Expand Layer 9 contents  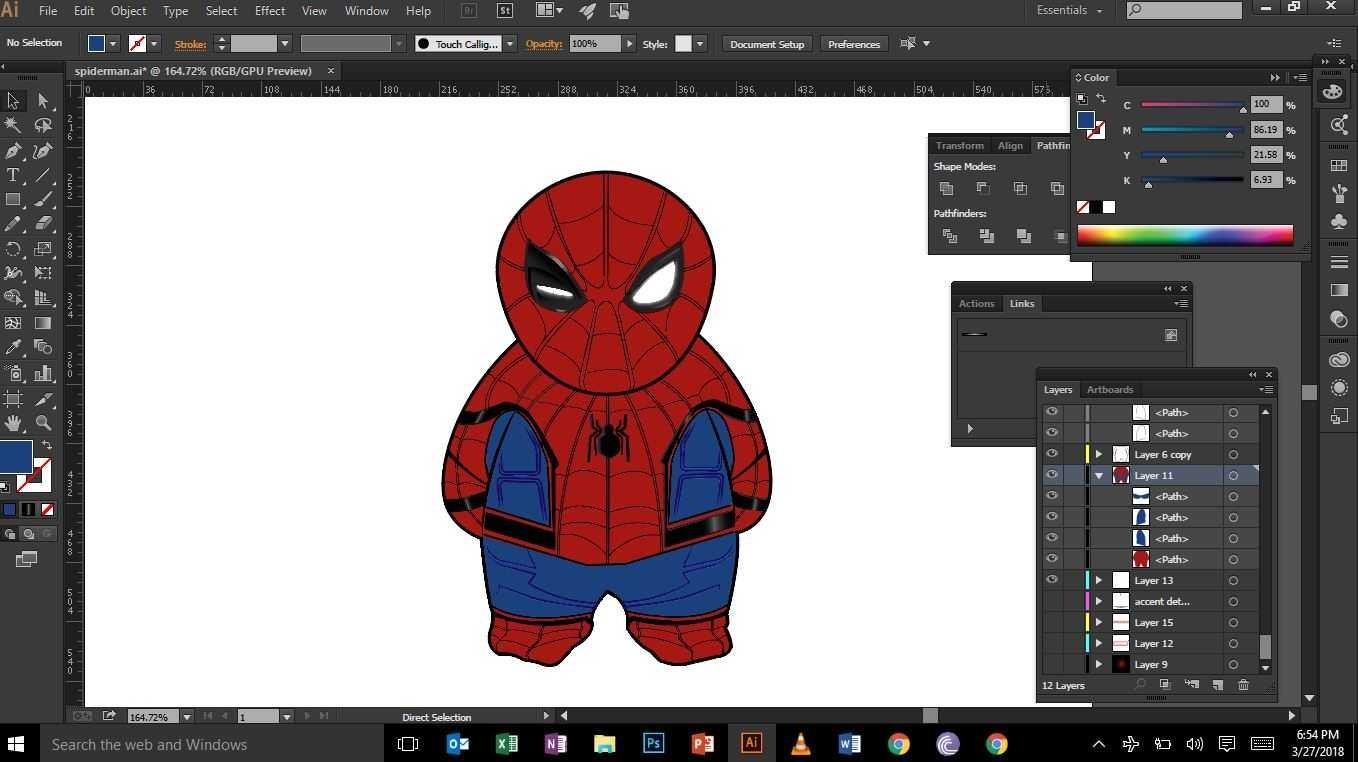[x=1099, y=664]
